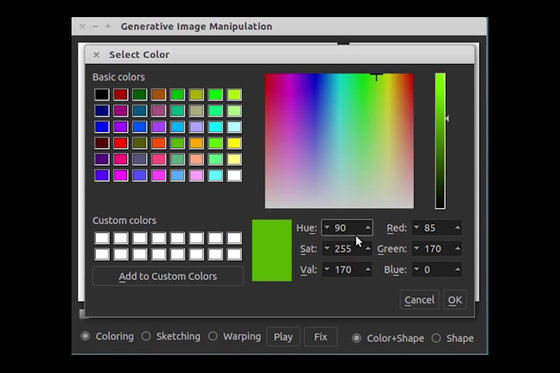
Task: Click the Val field showing 170
Action: (347, 269)
